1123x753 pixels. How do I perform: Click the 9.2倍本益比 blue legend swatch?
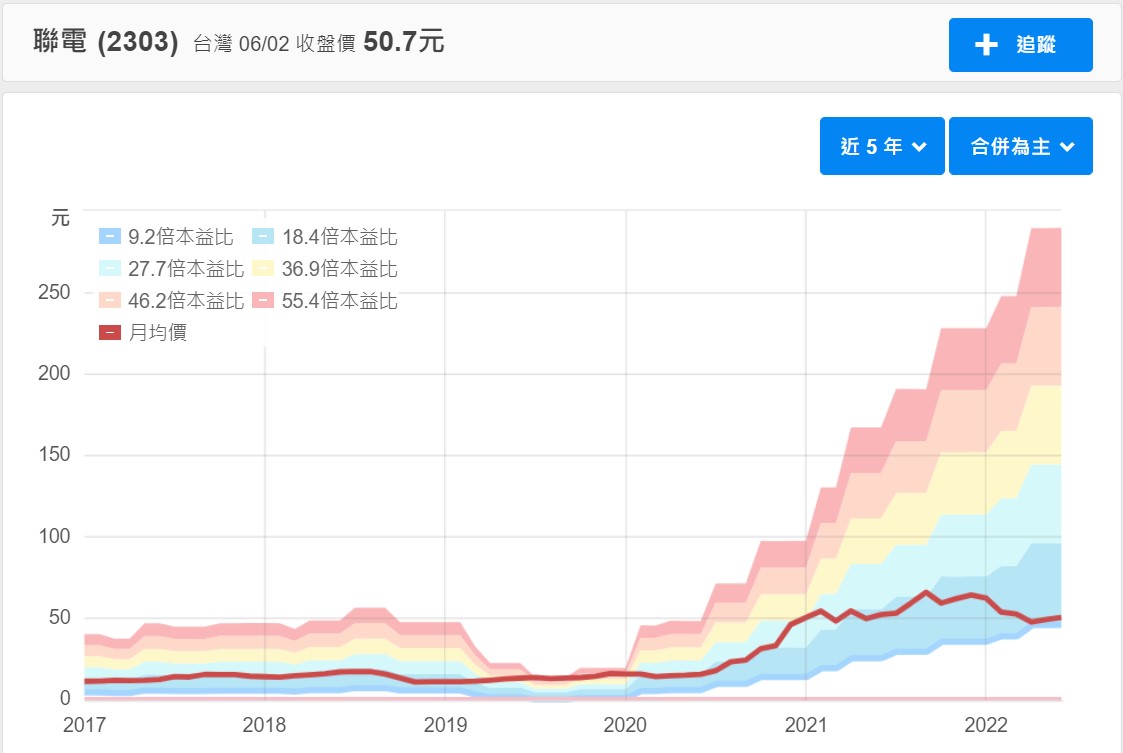coord(110,236)
